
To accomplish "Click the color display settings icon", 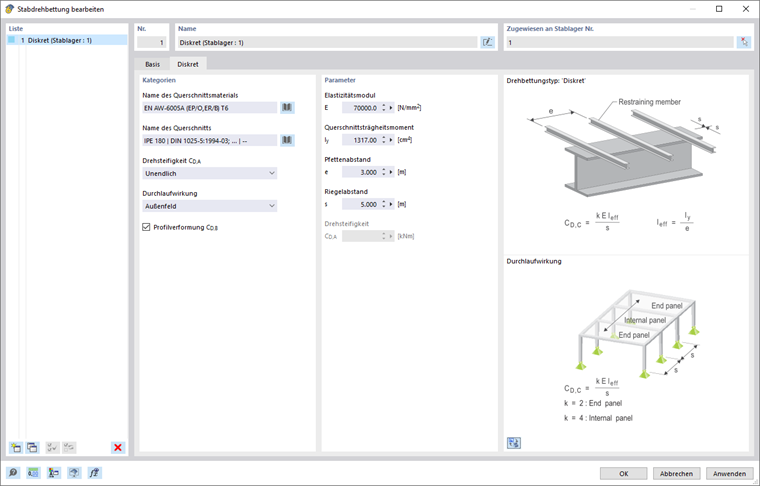I will [x=53, y=472].
